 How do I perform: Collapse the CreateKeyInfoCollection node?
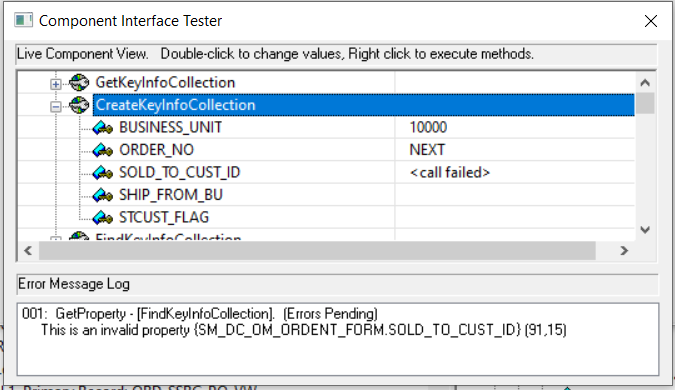(56, 106)
